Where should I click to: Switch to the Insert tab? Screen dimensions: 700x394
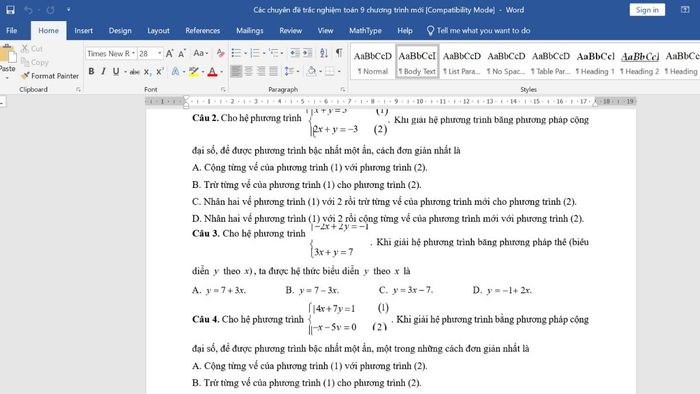coord(83,30)
